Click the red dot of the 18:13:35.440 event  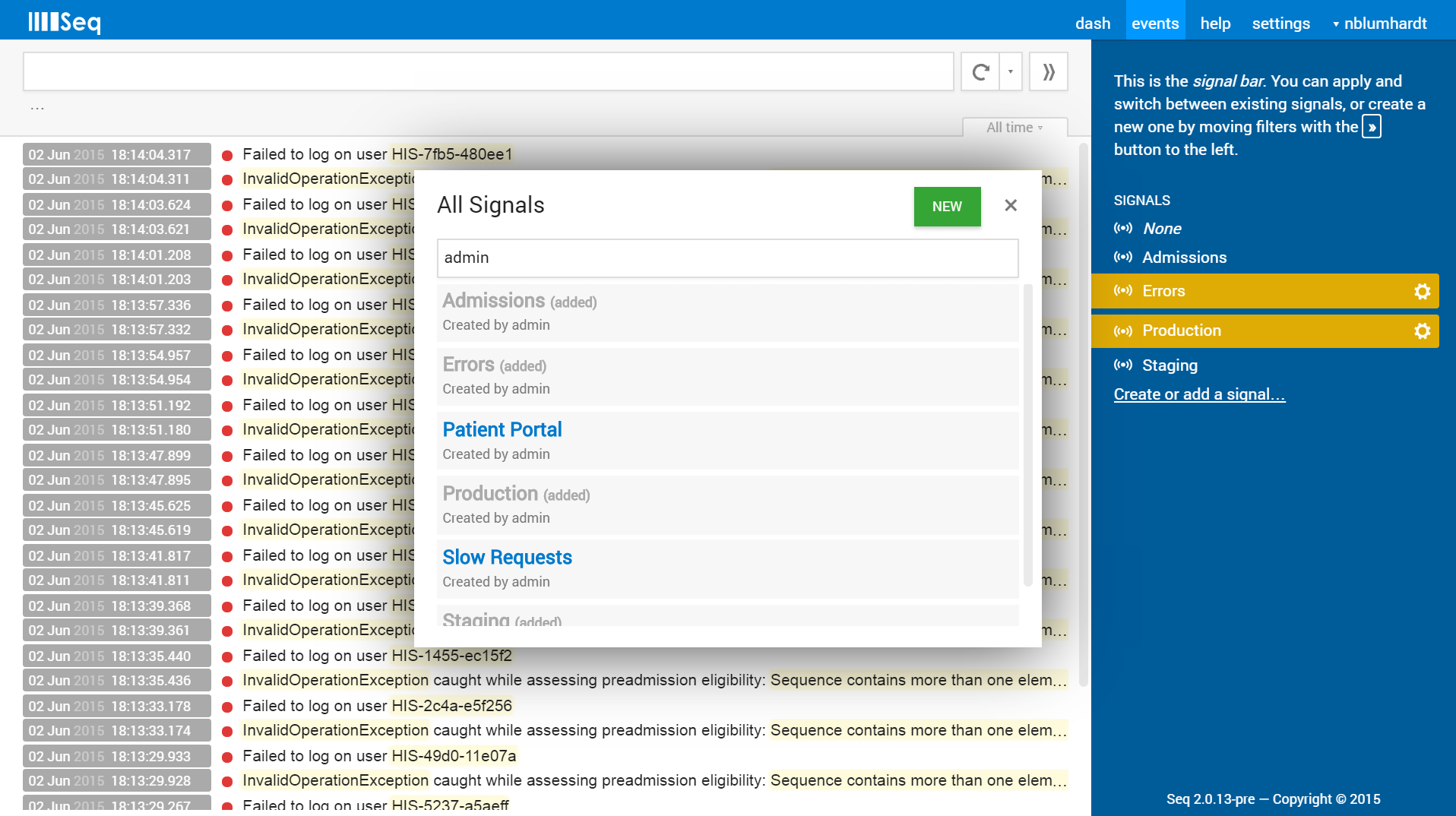coord(226,656)
